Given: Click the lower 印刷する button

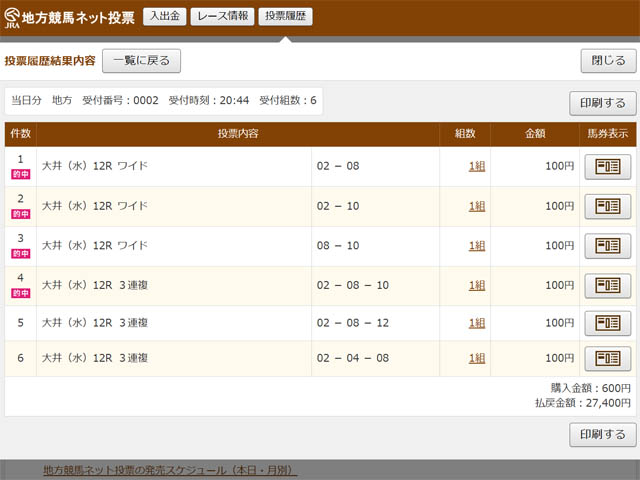Looking at the screenshot, I should pyautogui.click(x=602, y=434).
